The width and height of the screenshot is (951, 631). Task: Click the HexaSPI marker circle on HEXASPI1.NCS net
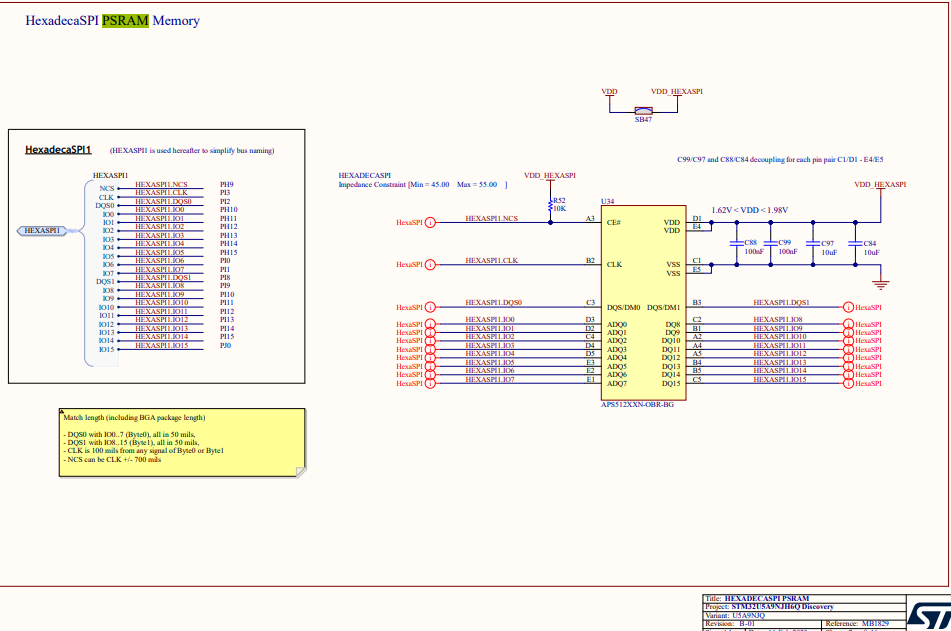click(430, 223)
